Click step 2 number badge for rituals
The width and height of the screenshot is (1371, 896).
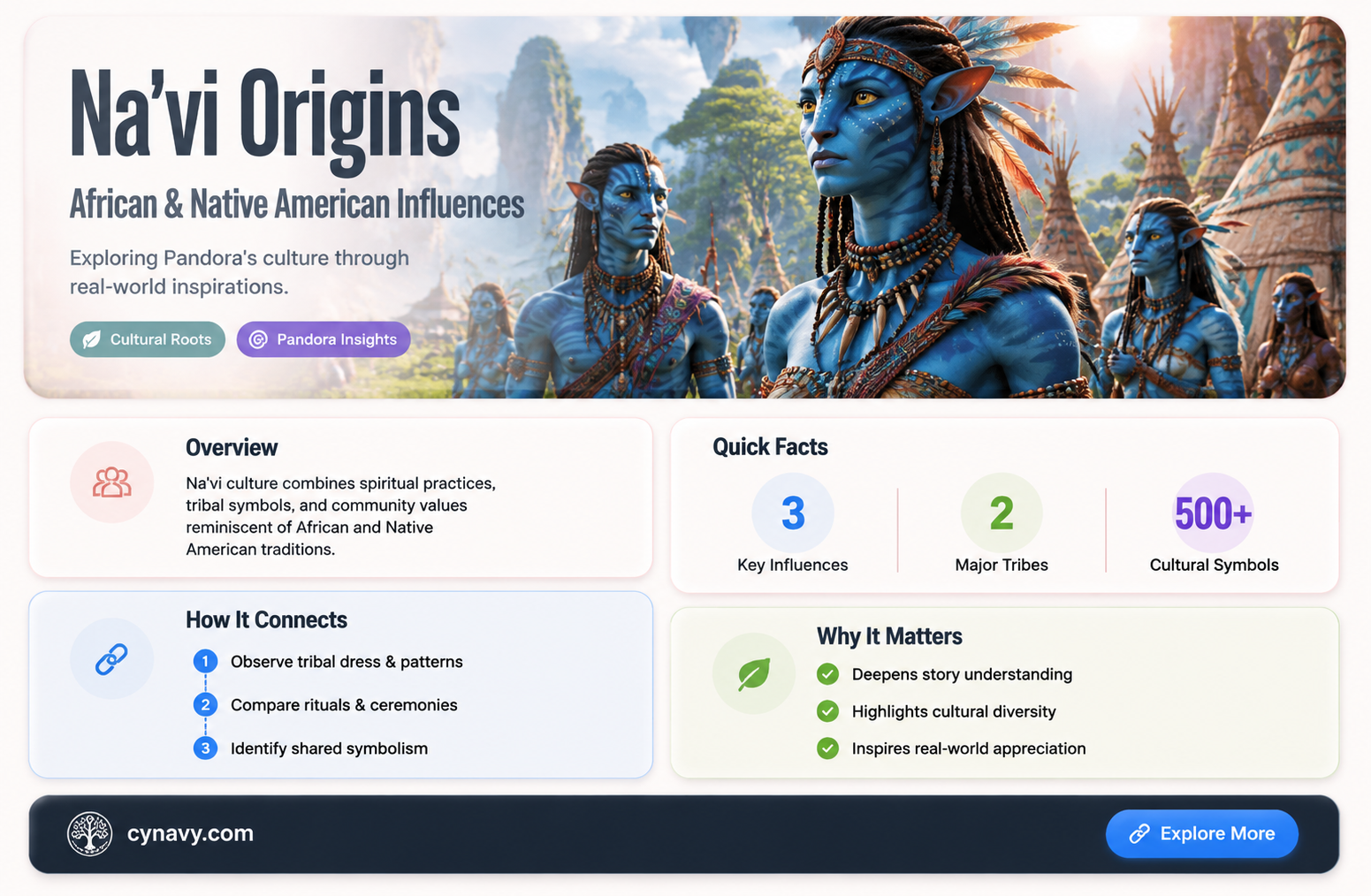point(205,704)
